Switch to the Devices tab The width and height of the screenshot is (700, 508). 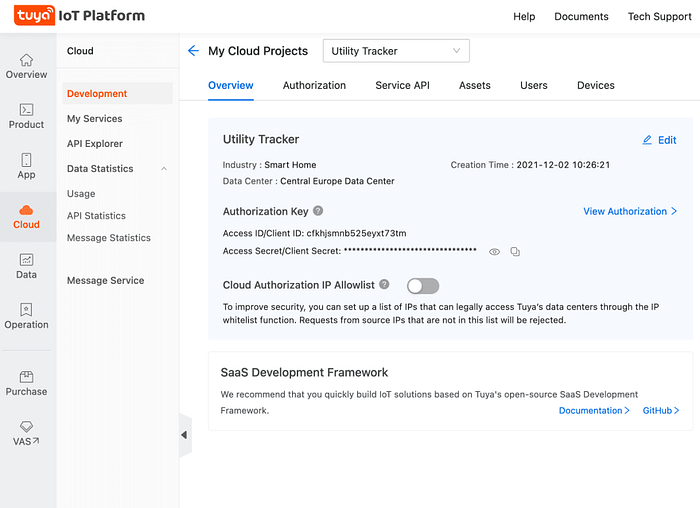click(596, 85)
